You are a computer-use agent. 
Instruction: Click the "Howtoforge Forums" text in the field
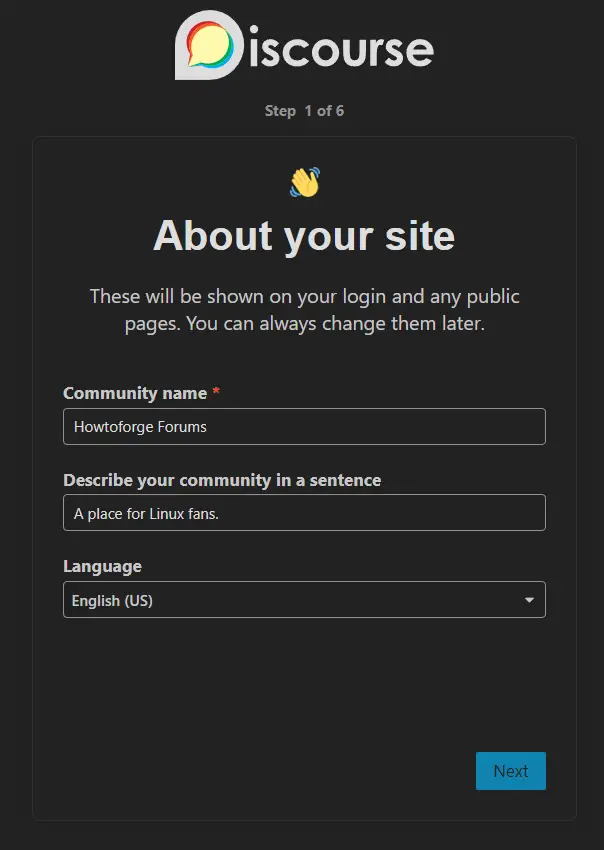[x=140, y=427]
